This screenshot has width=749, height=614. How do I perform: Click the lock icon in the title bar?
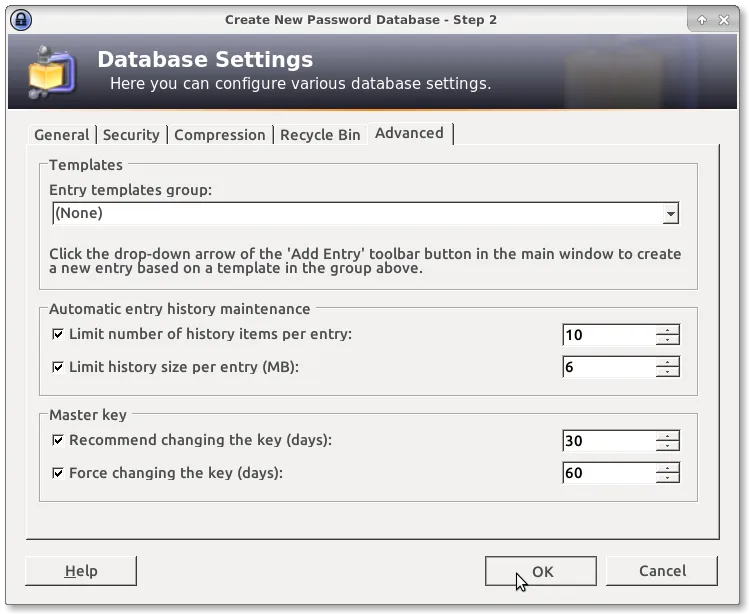20,19
